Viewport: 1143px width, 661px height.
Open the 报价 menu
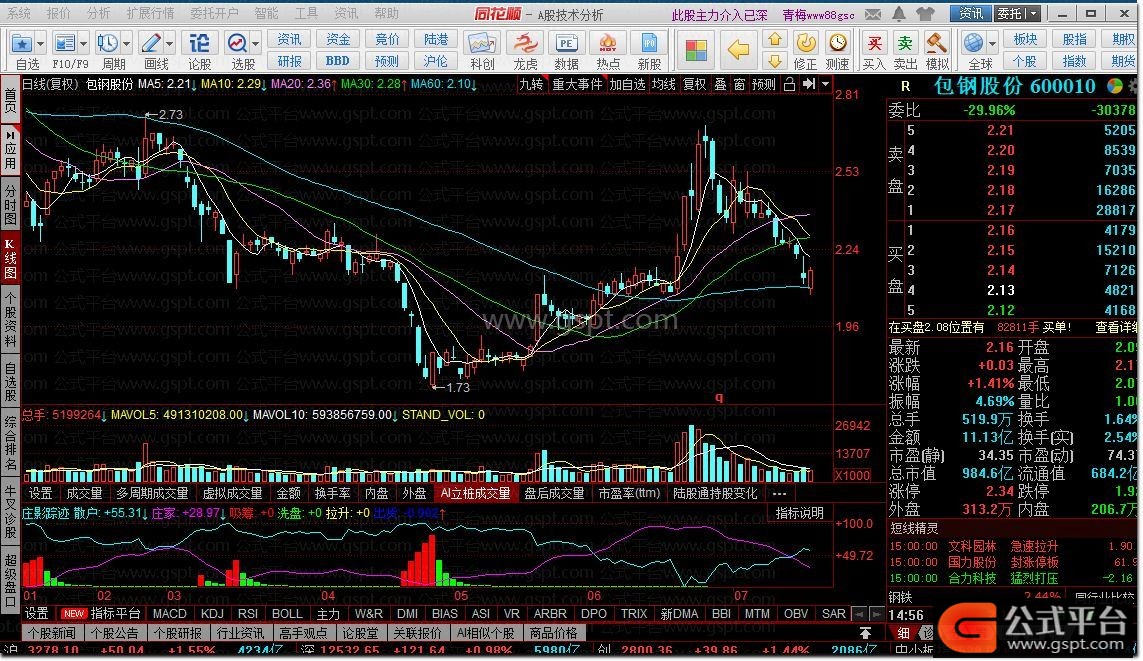[58, 13]
